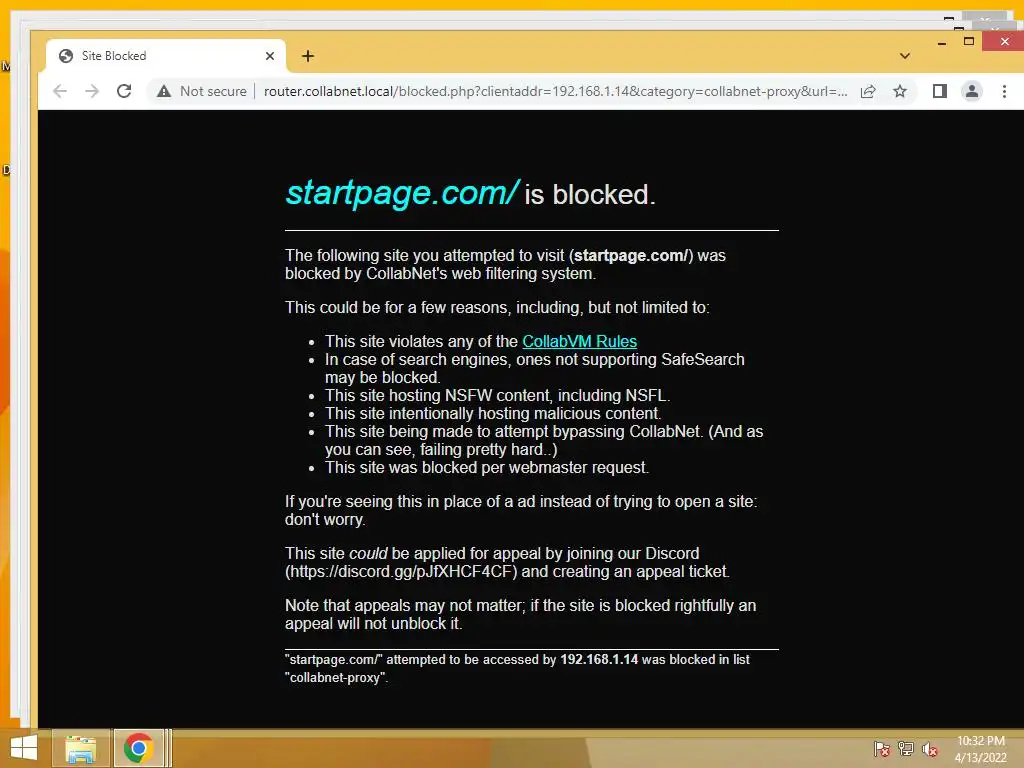This screenshot has width=1024, height=768.
Task: Bookmark this page with the star icon
Action: pos(900,91)
